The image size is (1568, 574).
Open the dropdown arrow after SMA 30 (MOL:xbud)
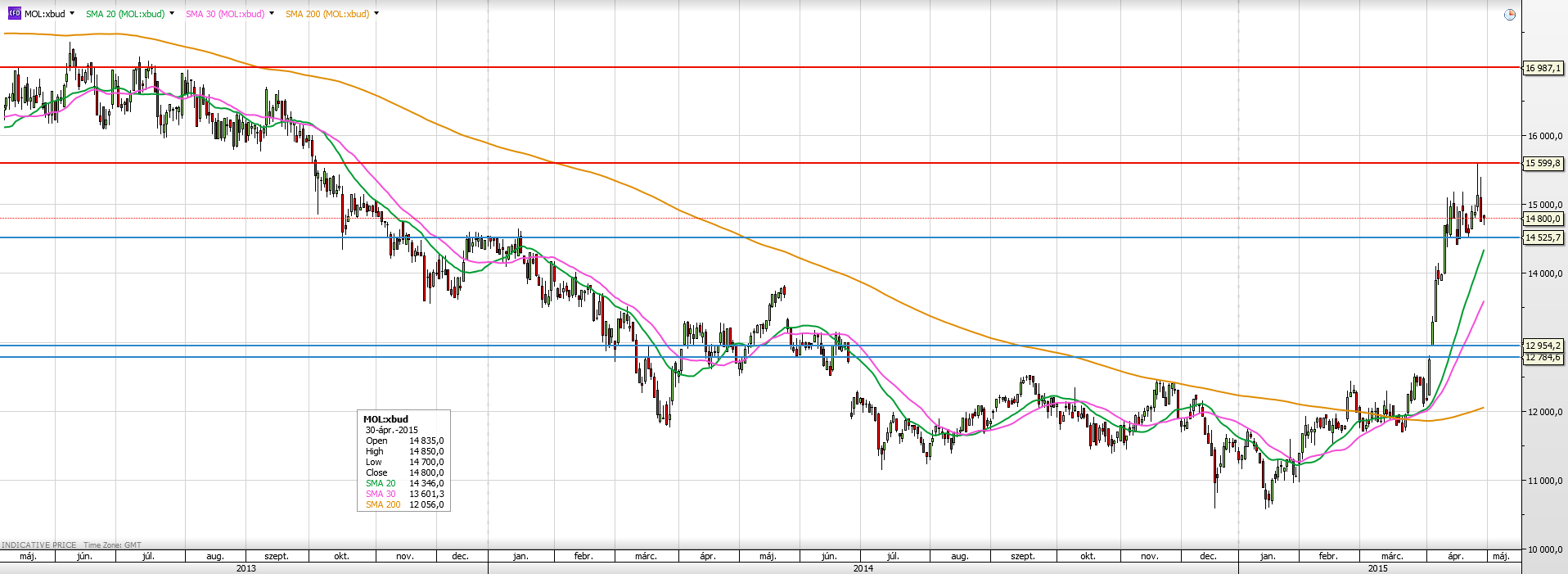[272, 13]
